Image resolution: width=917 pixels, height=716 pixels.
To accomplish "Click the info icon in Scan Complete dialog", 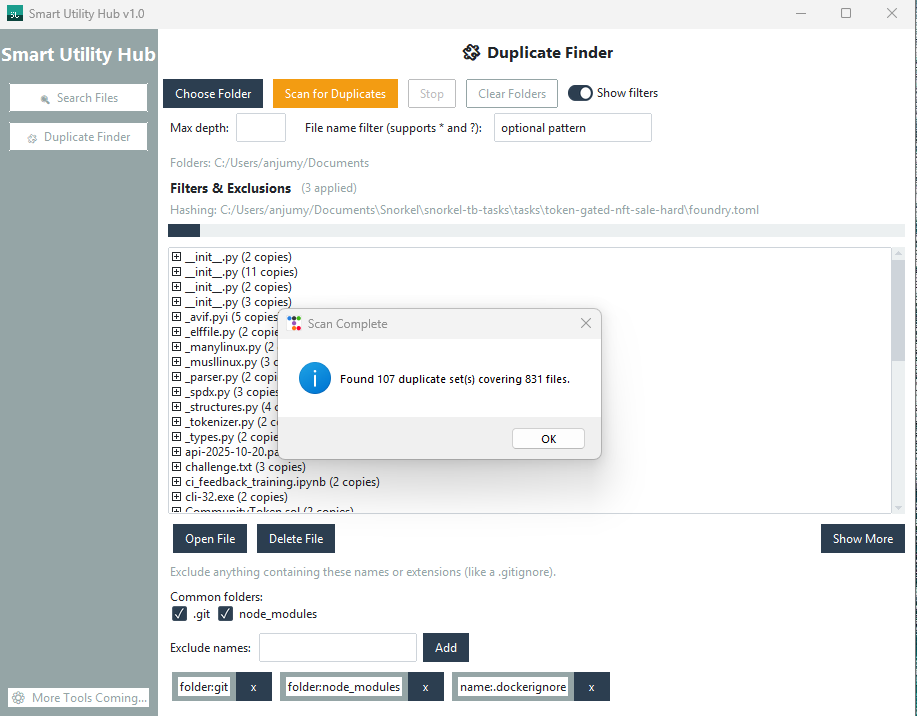I will click(x=314, y=378).
